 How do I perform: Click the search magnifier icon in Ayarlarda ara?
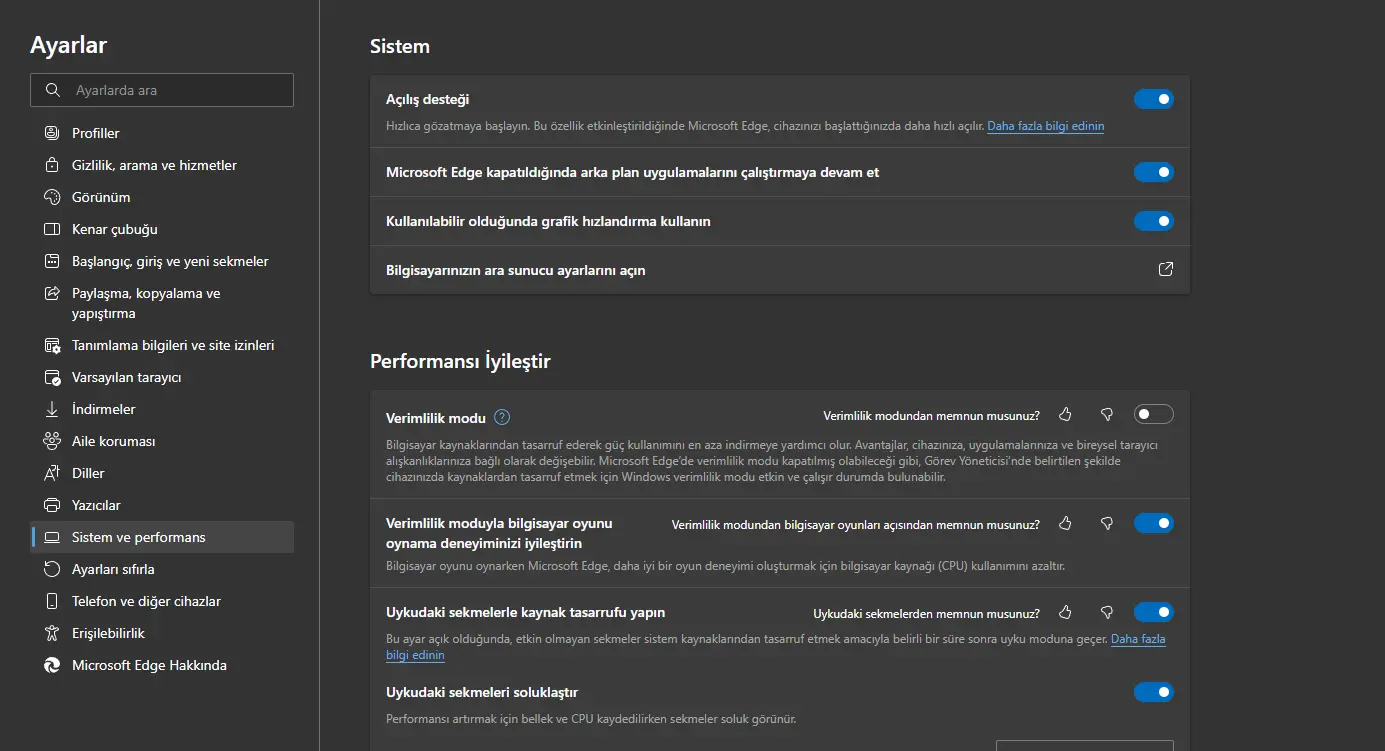click(x=52, y=90)
